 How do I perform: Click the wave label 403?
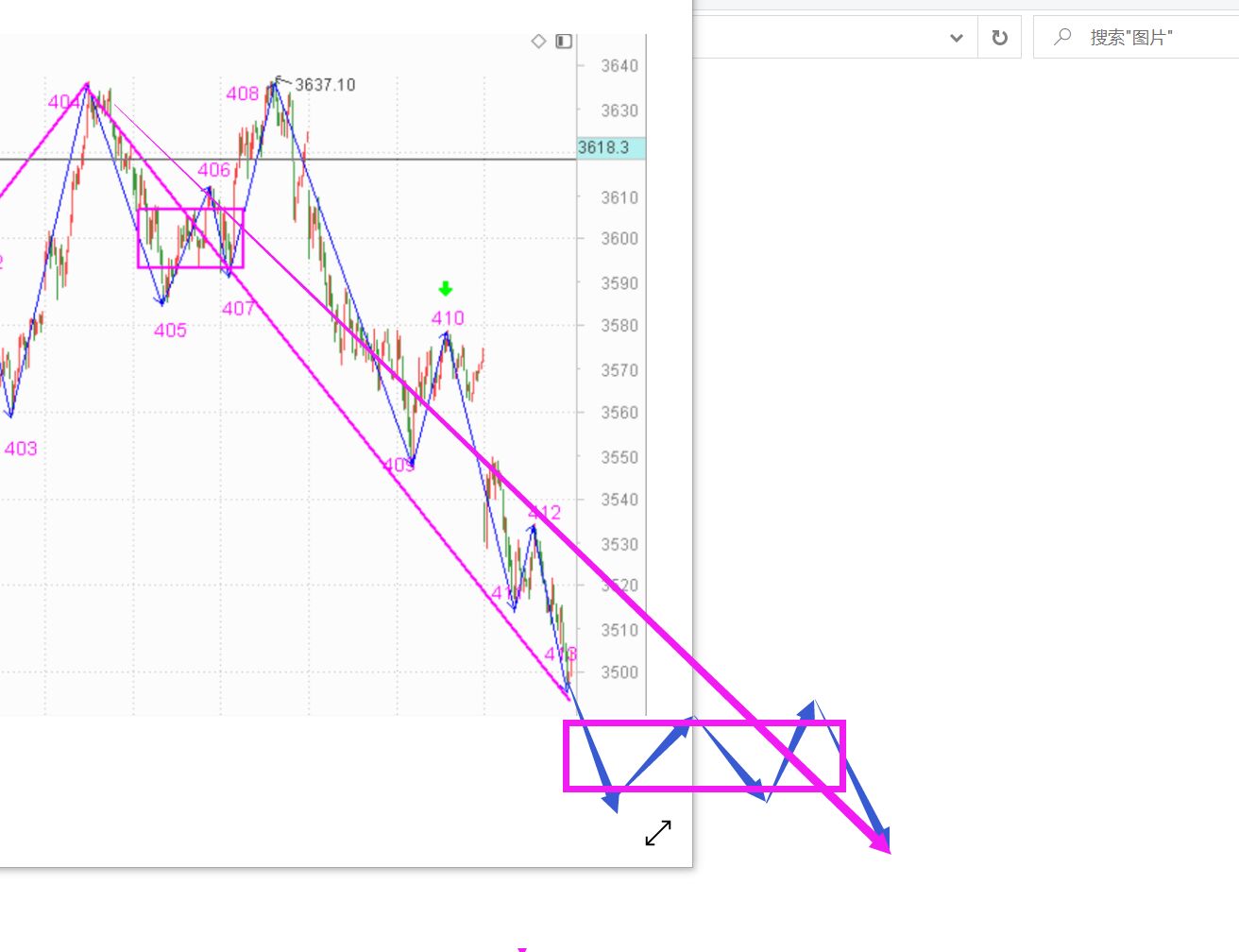(21, 449)
